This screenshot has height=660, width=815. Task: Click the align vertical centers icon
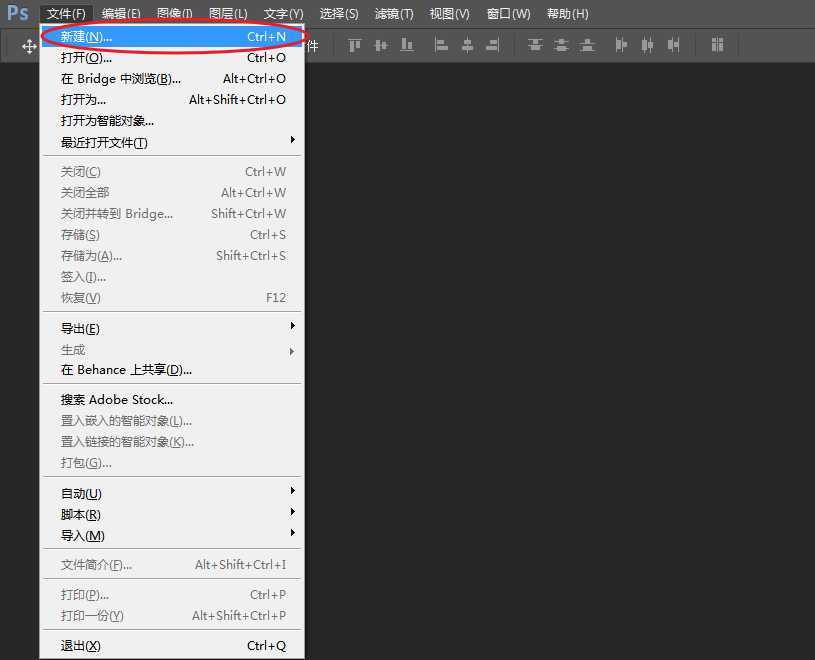pyautogui.click(x=380, y=46)
